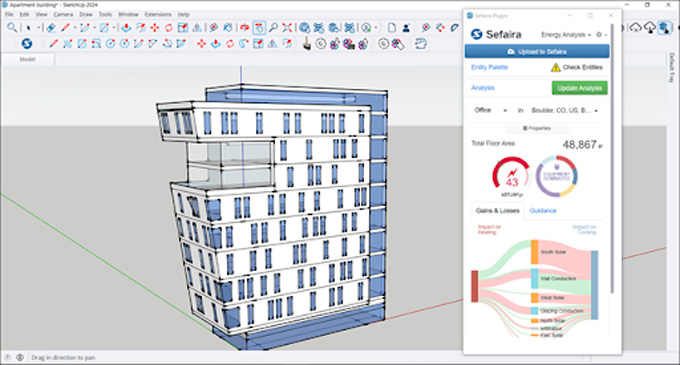Image resolution: width=680 pixels, height=365 pixels.
Task: Expand the dropdown beside the circular location toolbar icon
Action: [x=376, y=28]
